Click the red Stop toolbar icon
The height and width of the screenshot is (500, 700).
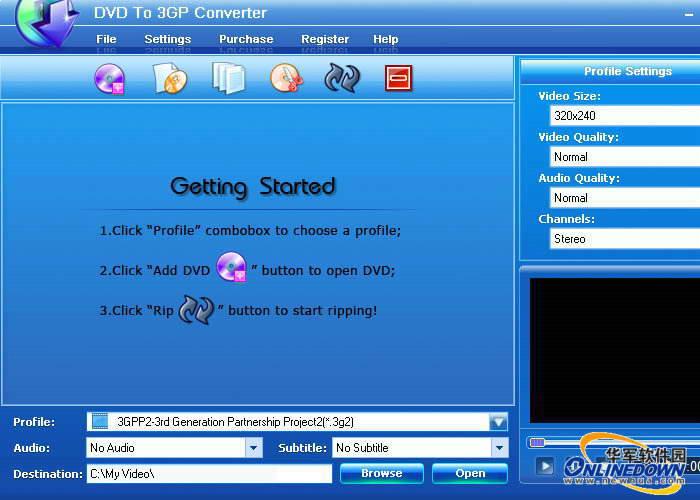(398, 78)
